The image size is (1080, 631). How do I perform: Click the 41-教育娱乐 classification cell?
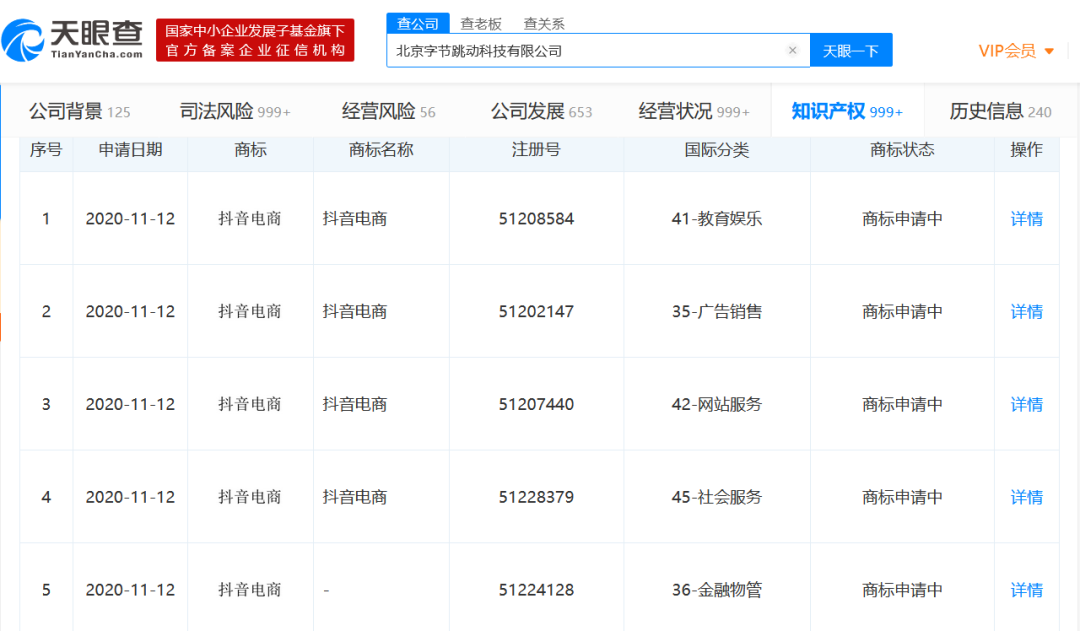[x=716, y=219]
